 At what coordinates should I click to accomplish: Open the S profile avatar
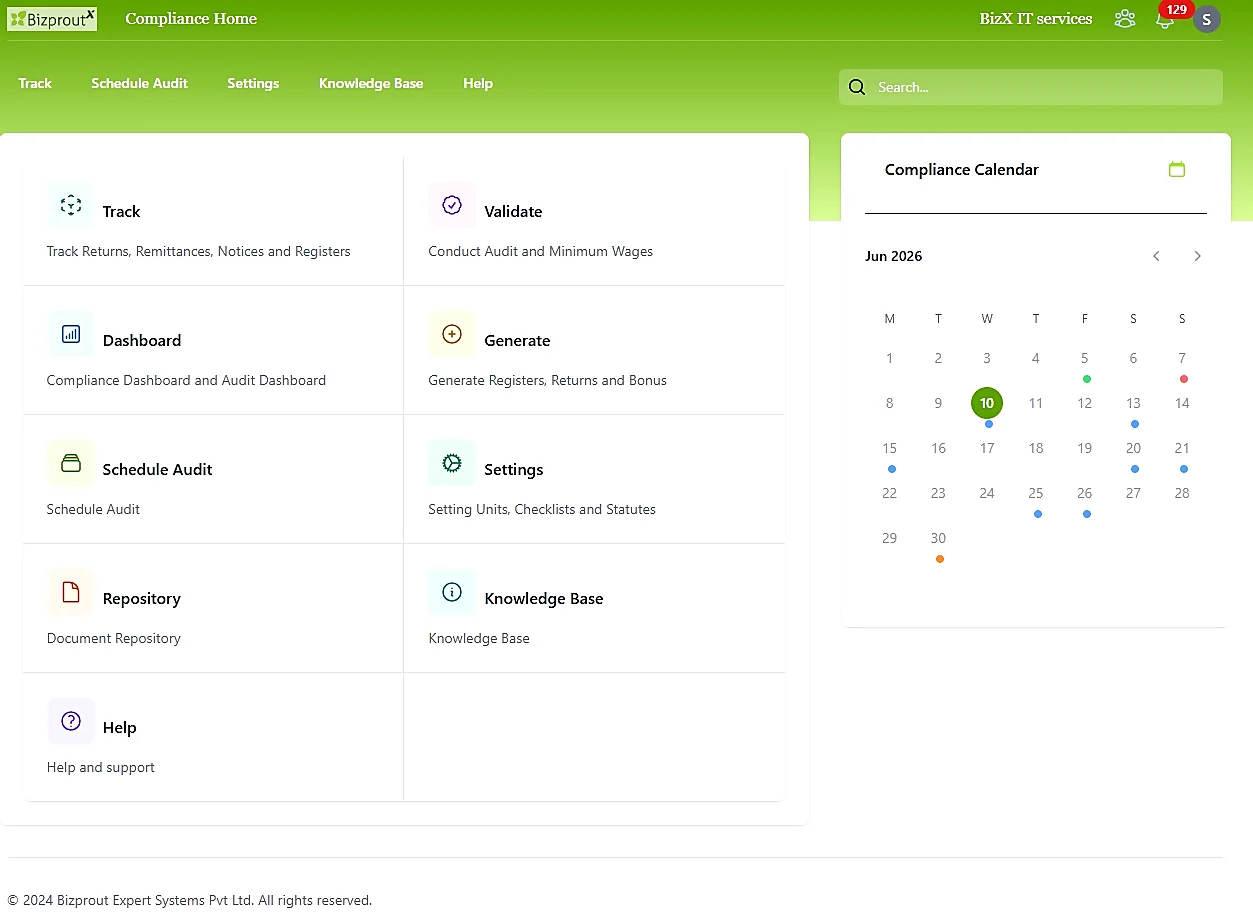pyautogui.click(x=1207, y=19)
